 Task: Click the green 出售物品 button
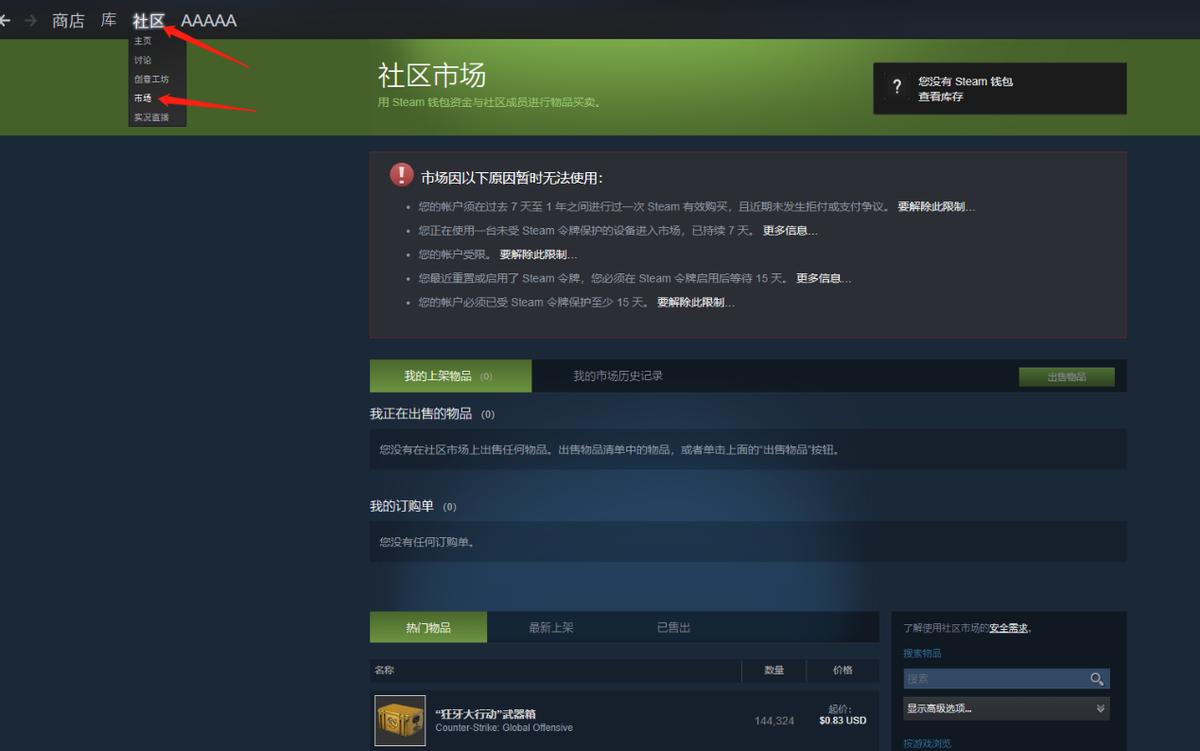coord(1066,377)
